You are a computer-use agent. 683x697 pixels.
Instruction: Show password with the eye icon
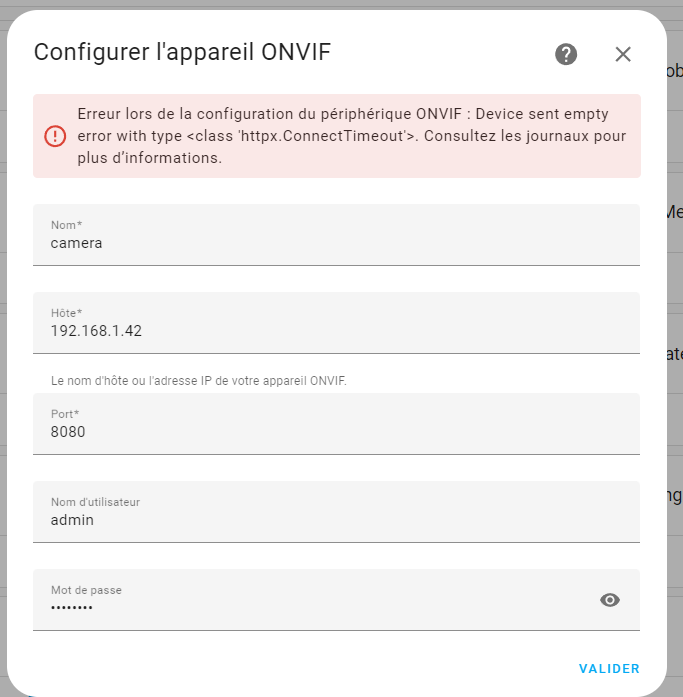tap(610, 600)
